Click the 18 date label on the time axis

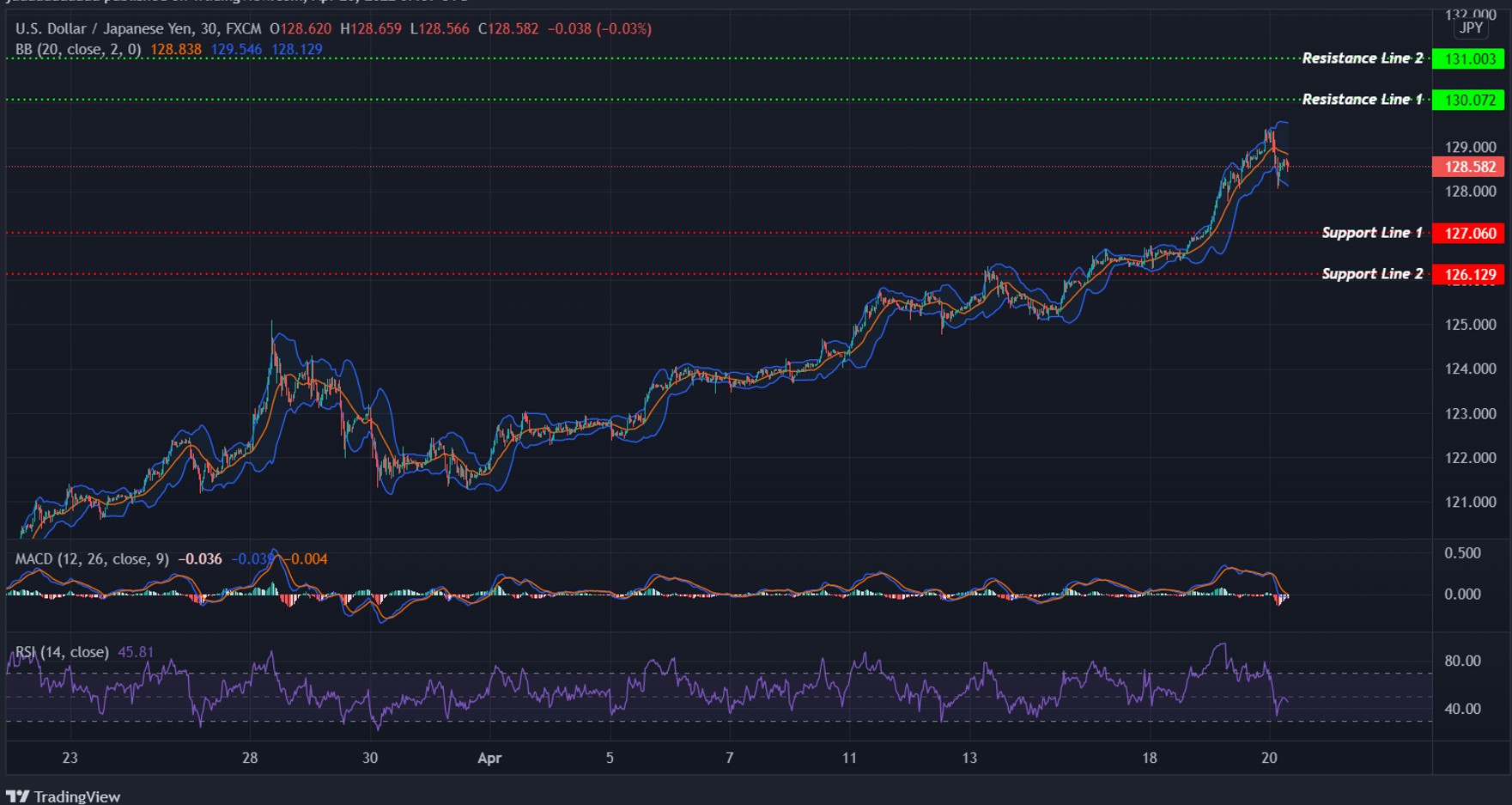point(1148,758)
